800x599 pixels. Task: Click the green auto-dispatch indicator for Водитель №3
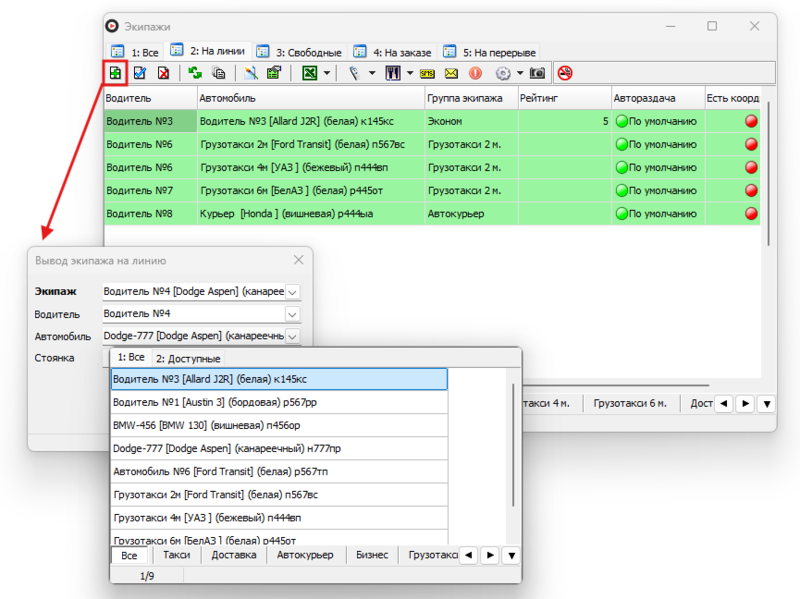621,121
